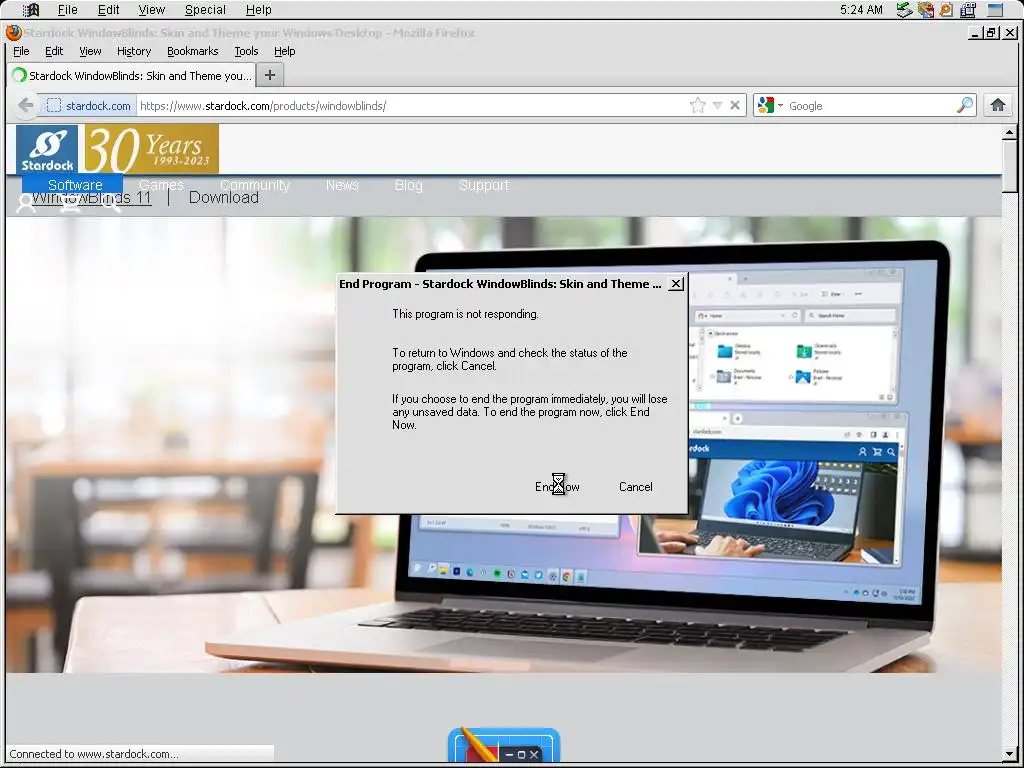Image resolution: width=1024 pixels, height=768 pixels.
Task: Click the green arrow drive tray icon
Action: 904,10
